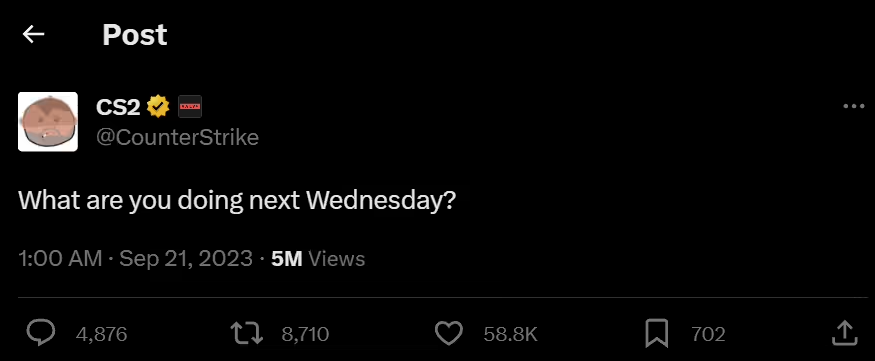Click the 4,876 replies count
The height and width of the screenshot is (361, 875).
[102, 334]
